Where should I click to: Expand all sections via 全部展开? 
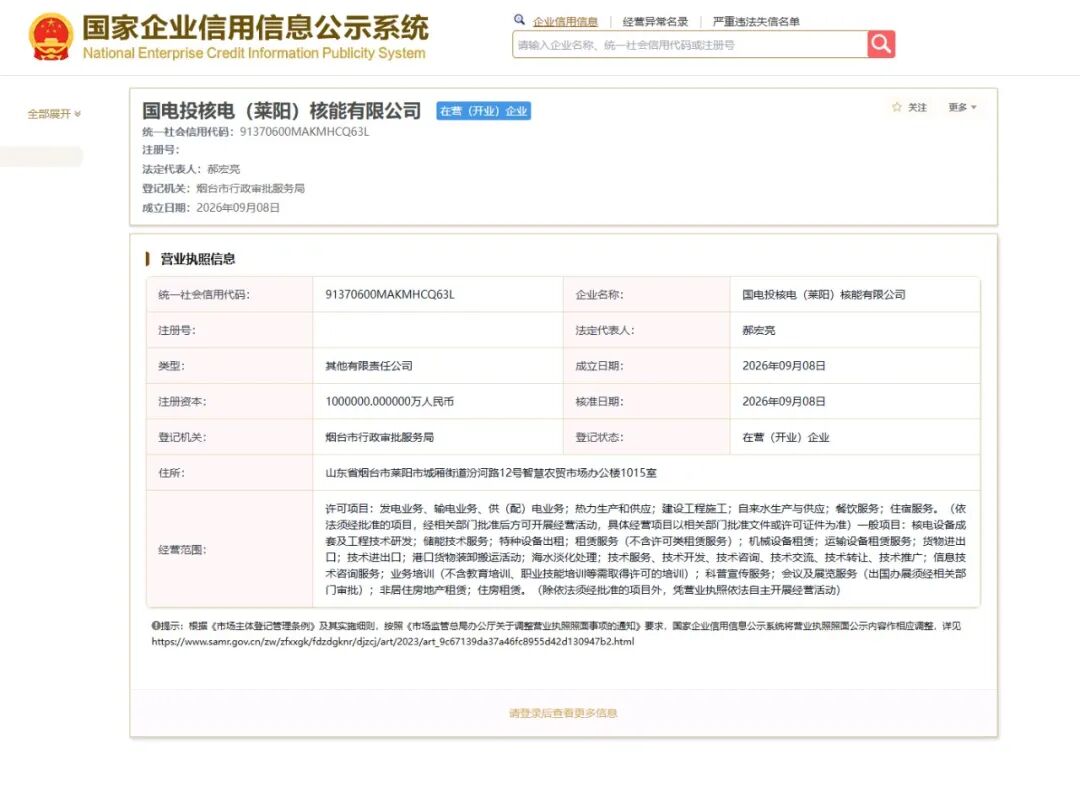(x=54, y=114)
